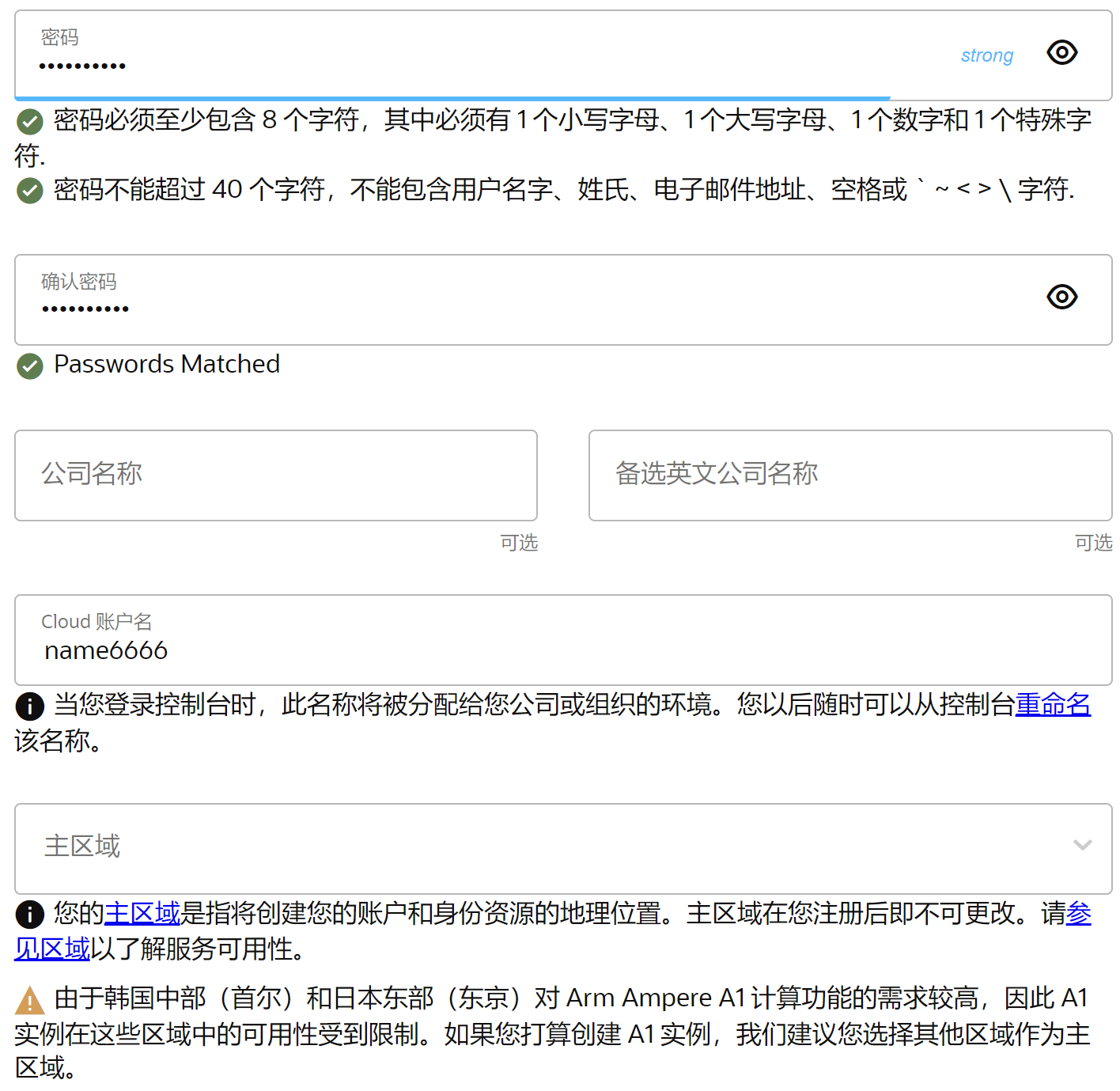
Task: Click the 确认密码 confirm password field
Action: [563, 300]
